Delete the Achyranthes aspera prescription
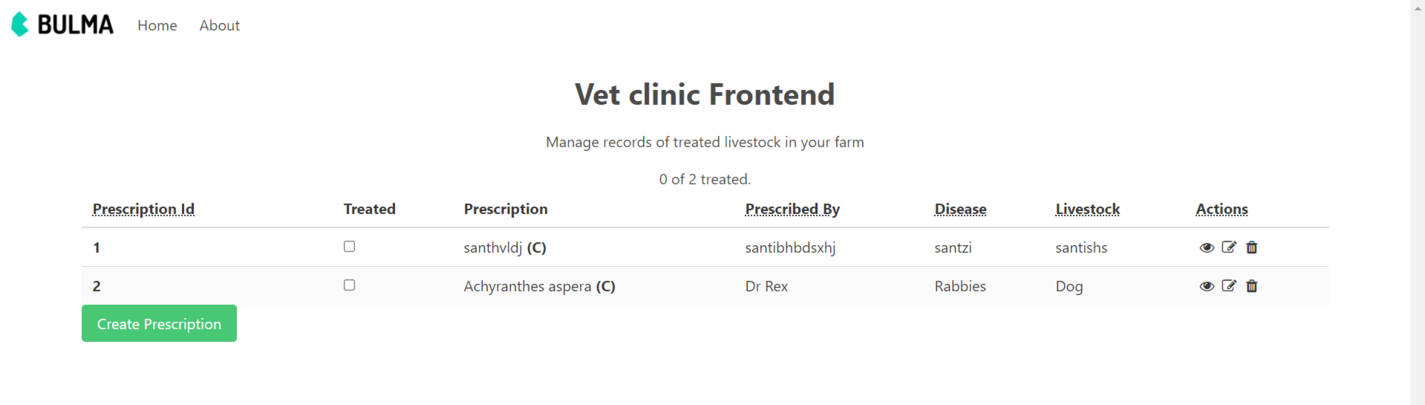Viewport: 1425px width, 405px height. [1251, 286]
